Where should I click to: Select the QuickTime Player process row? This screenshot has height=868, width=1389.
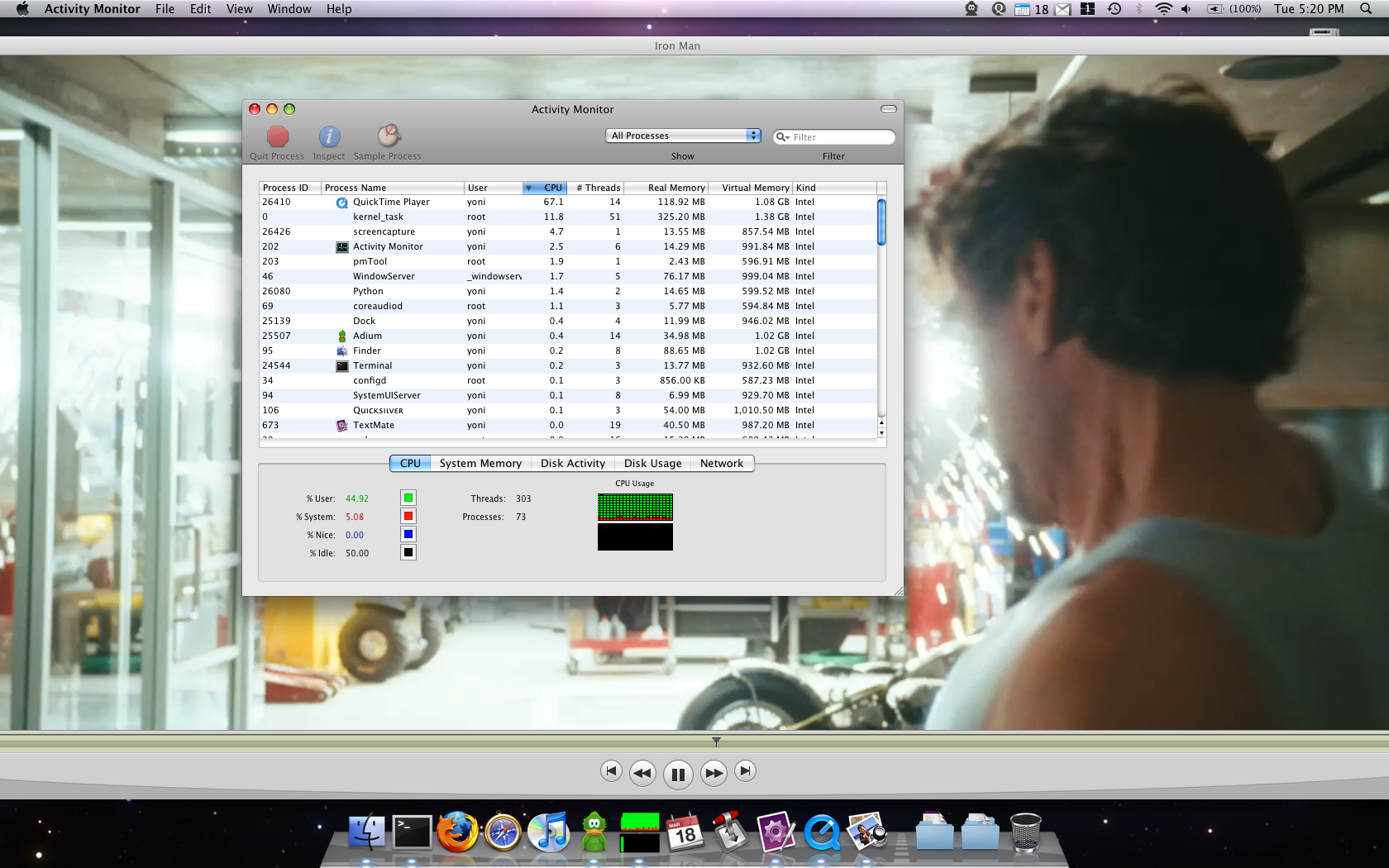[x=568, y=202]
